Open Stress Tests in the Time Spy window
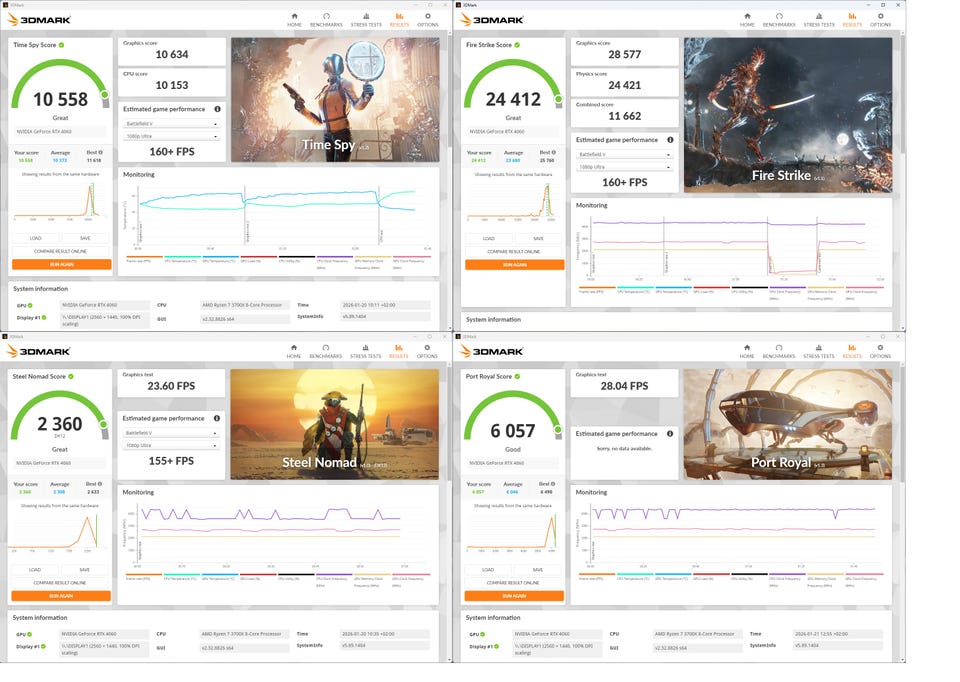This screenshot has width=960, height=682. (366, 20)
